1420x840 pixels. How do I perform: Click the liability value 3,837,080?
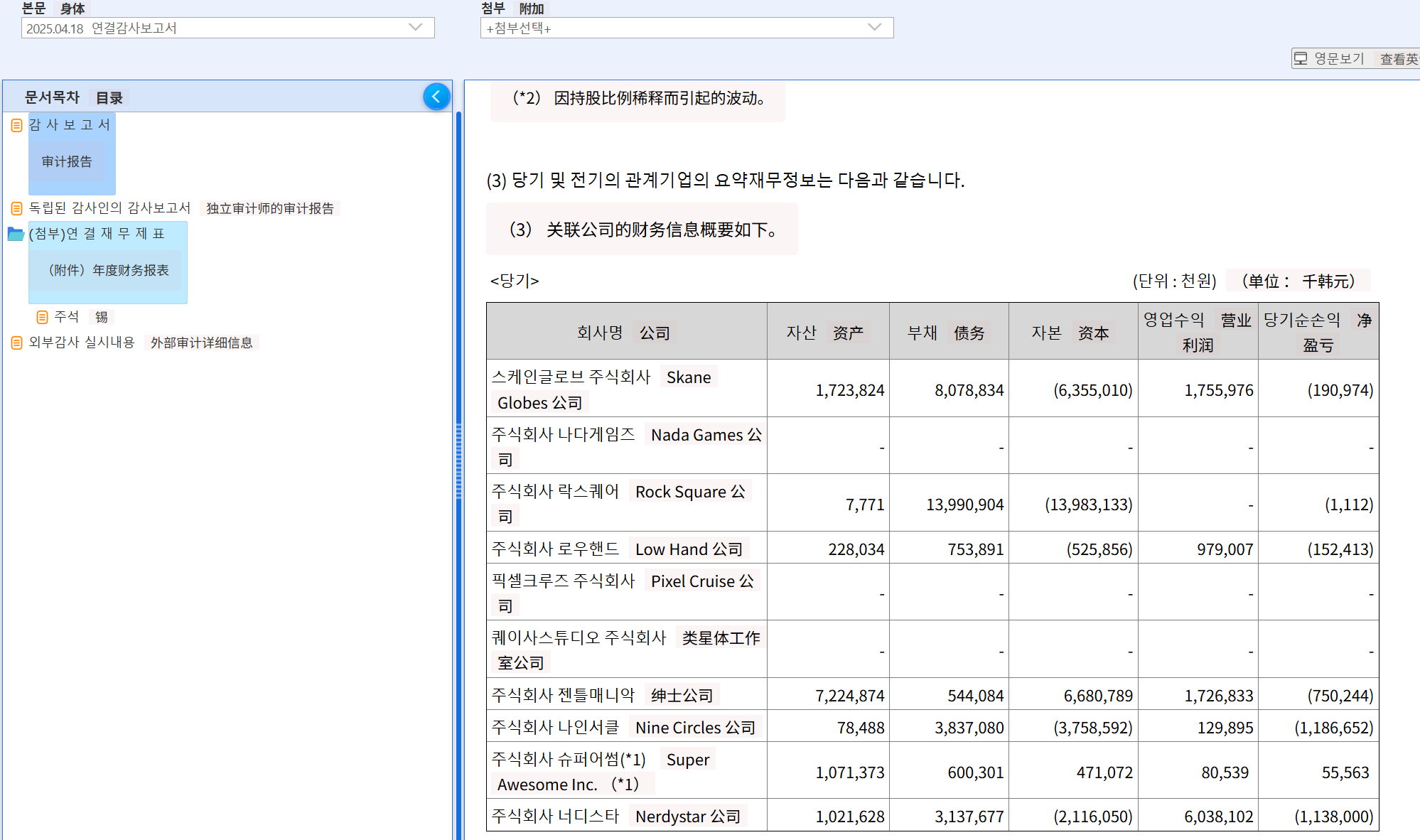pyautogui.click(x=969, y=728)
